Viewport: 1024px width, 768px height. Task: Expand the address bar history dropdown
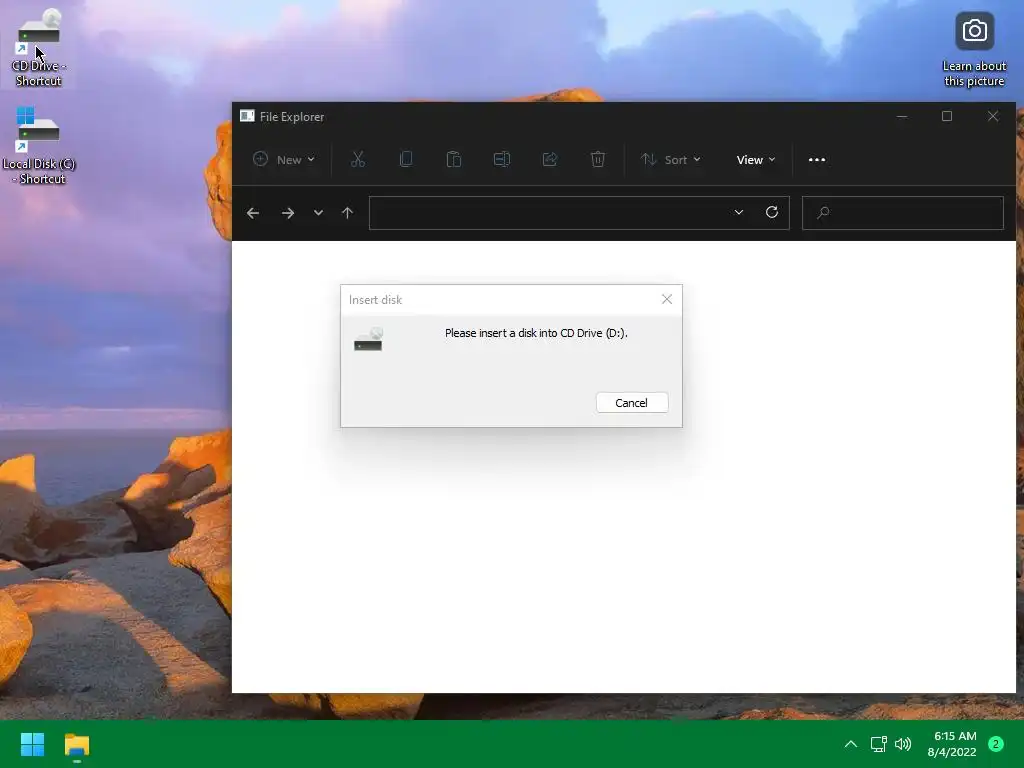pos(739,213)
